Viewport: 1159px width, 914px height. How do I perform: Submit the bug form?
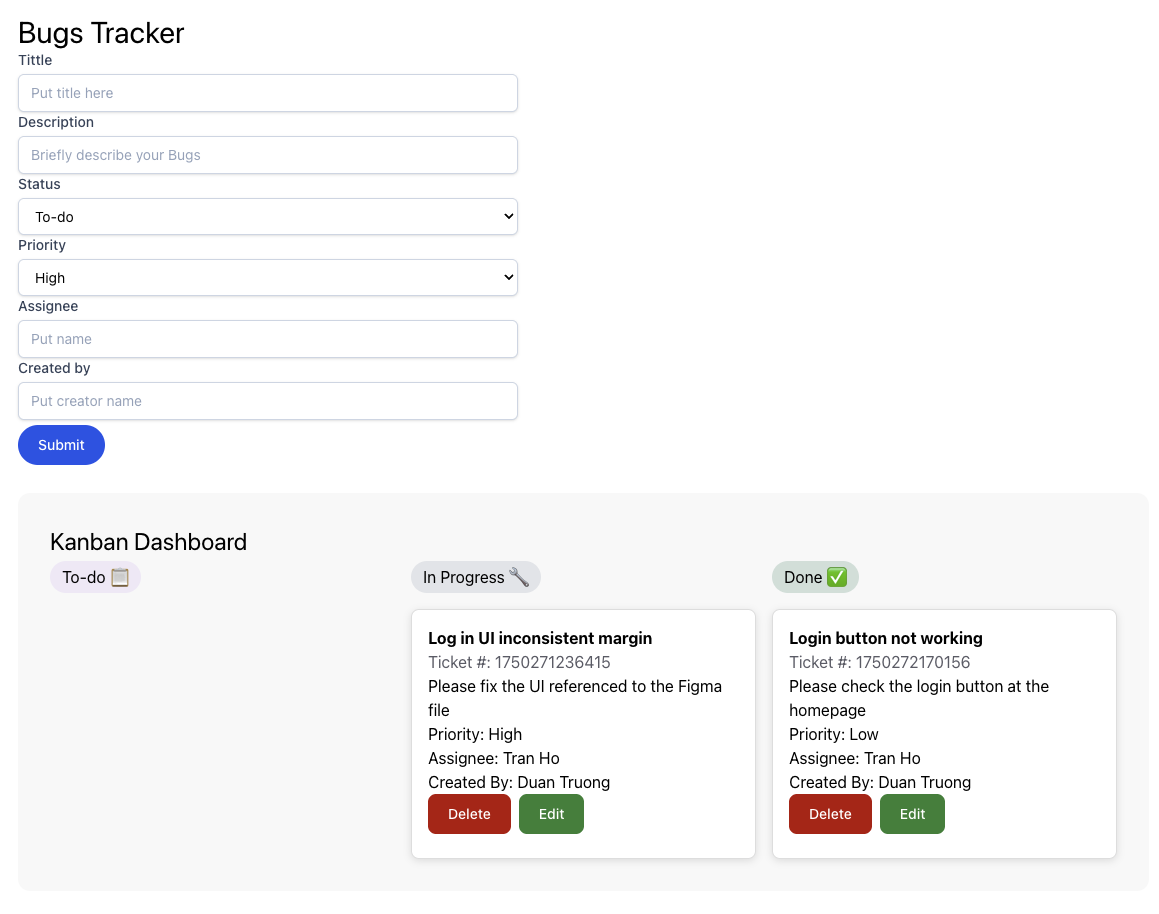61,445
